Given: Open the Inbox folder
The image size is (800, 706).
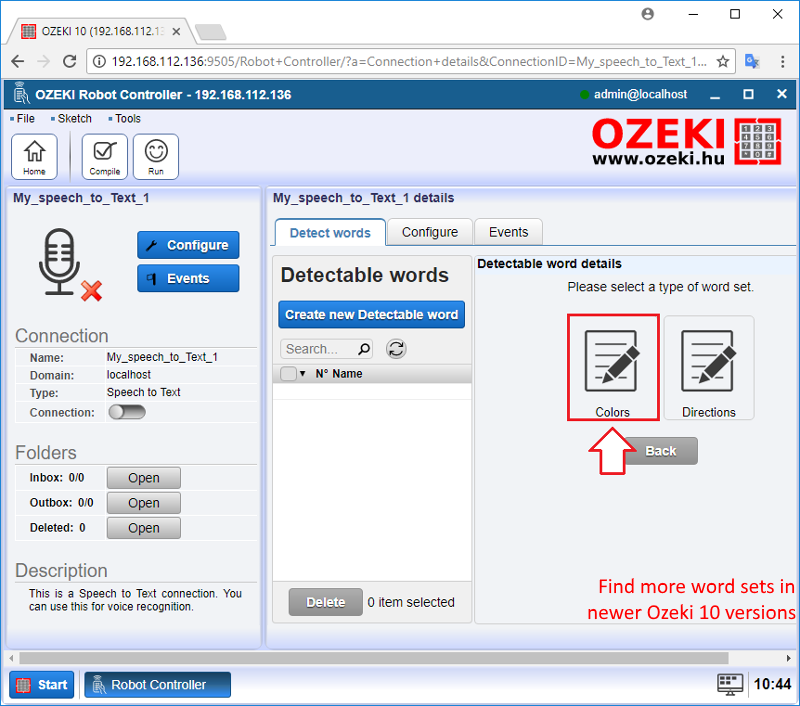Looking at the screenshot, I should (x=144, y=478).
